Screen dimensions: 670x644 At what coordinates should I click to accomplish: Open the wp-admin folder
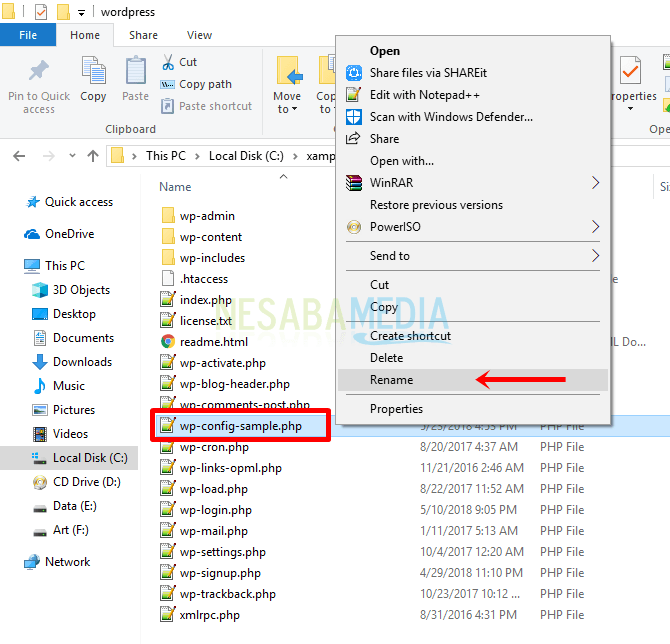point(207,216)
